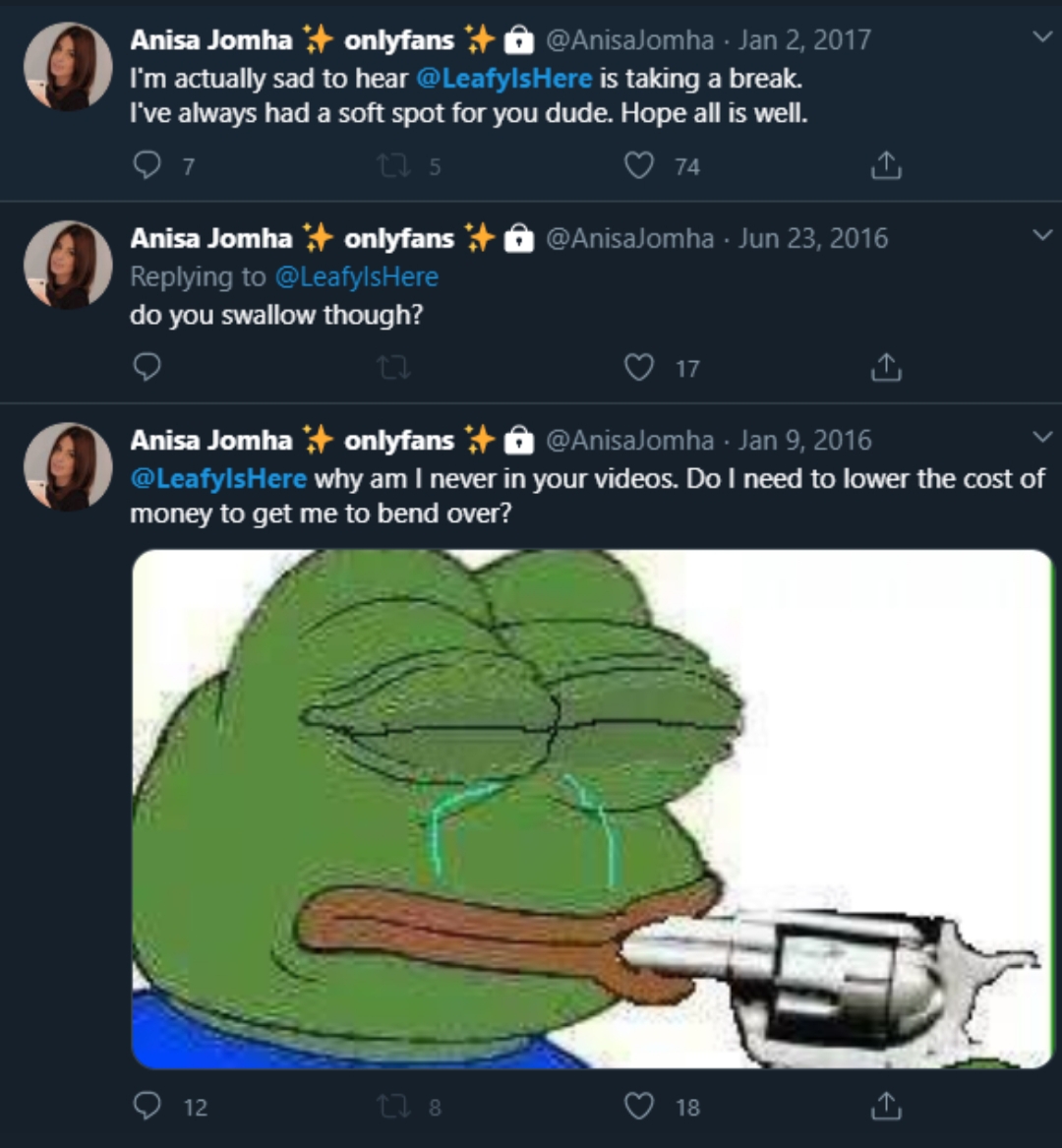1062x1148 pixels.
Task: Expand the Jun 23, 2016 tweet options chevron
Action: click(x=1042, y=234)
